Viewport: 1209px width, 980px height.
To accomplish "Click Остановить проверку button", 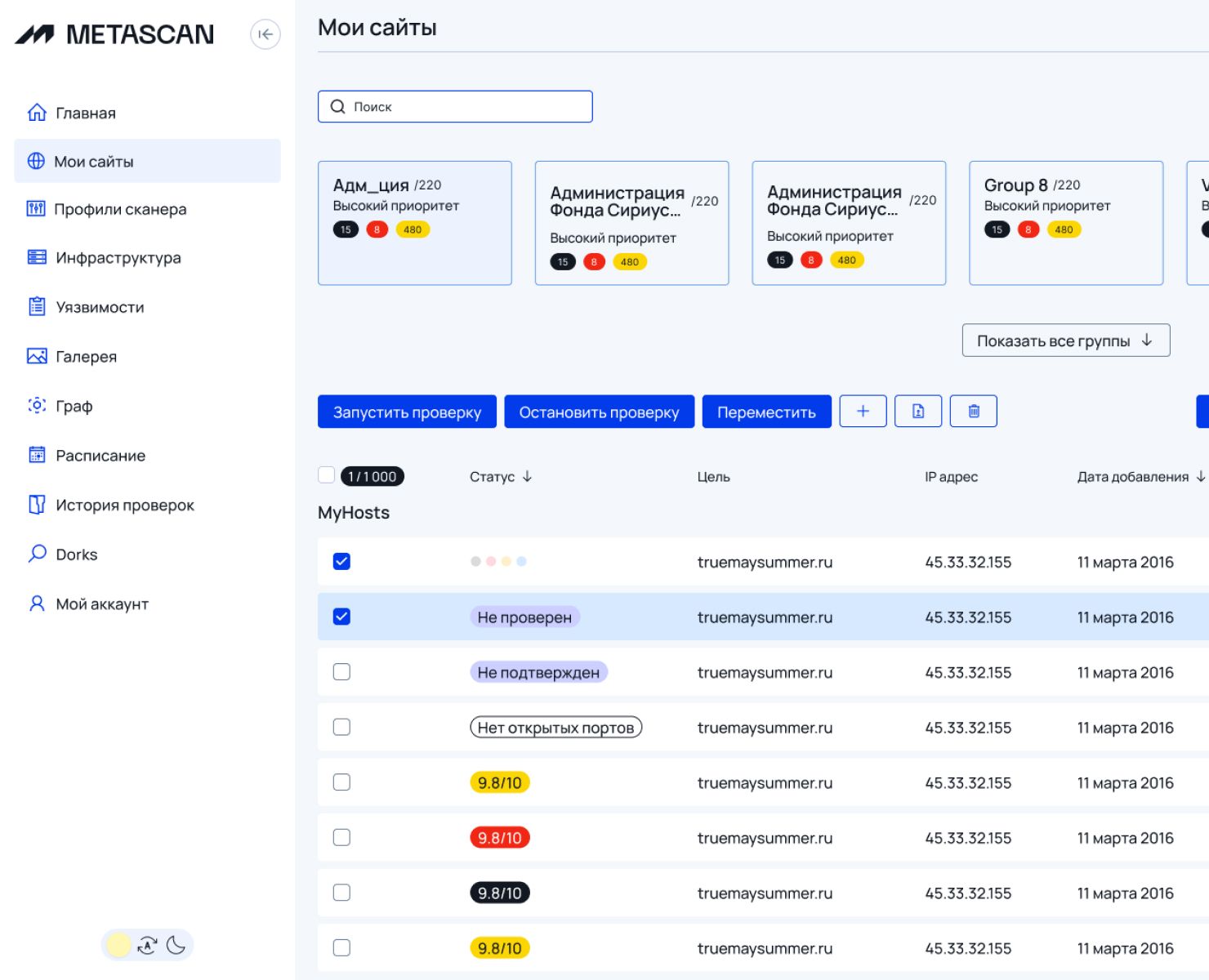I will click(x=599, y=412).
